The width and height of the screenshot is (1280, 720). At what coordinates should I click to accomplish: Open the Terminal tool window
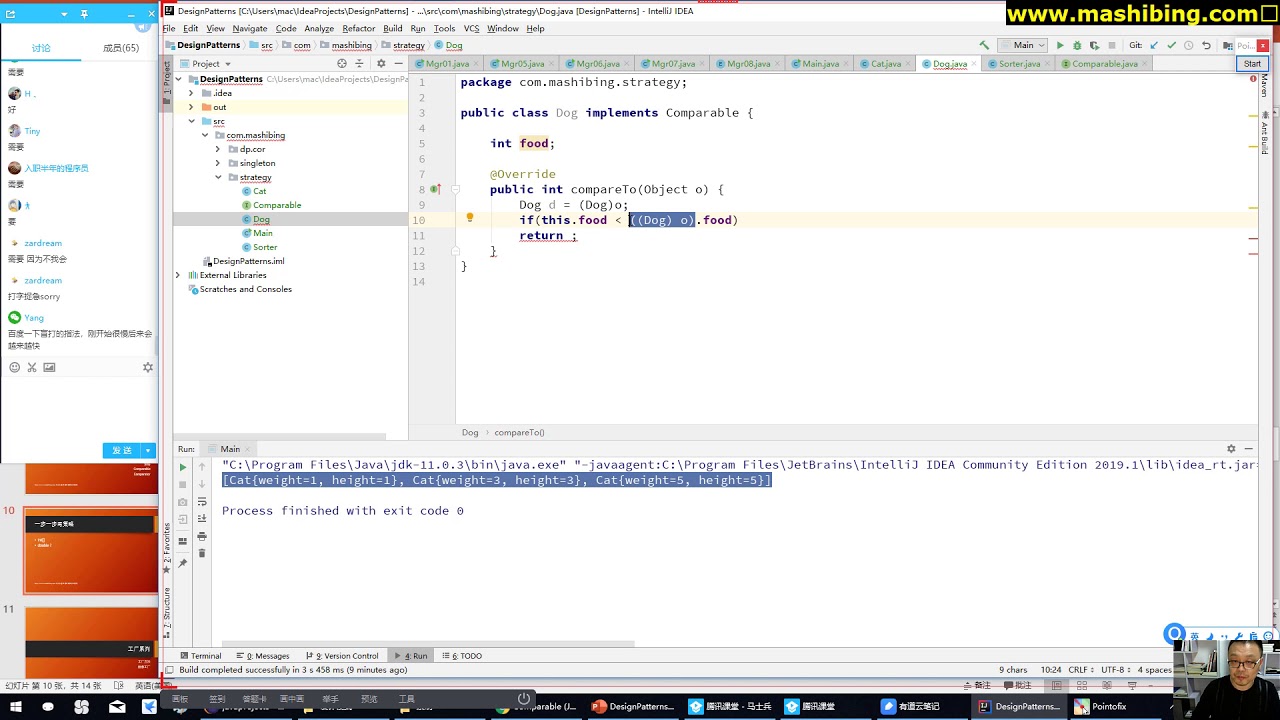tap(200, 656)
